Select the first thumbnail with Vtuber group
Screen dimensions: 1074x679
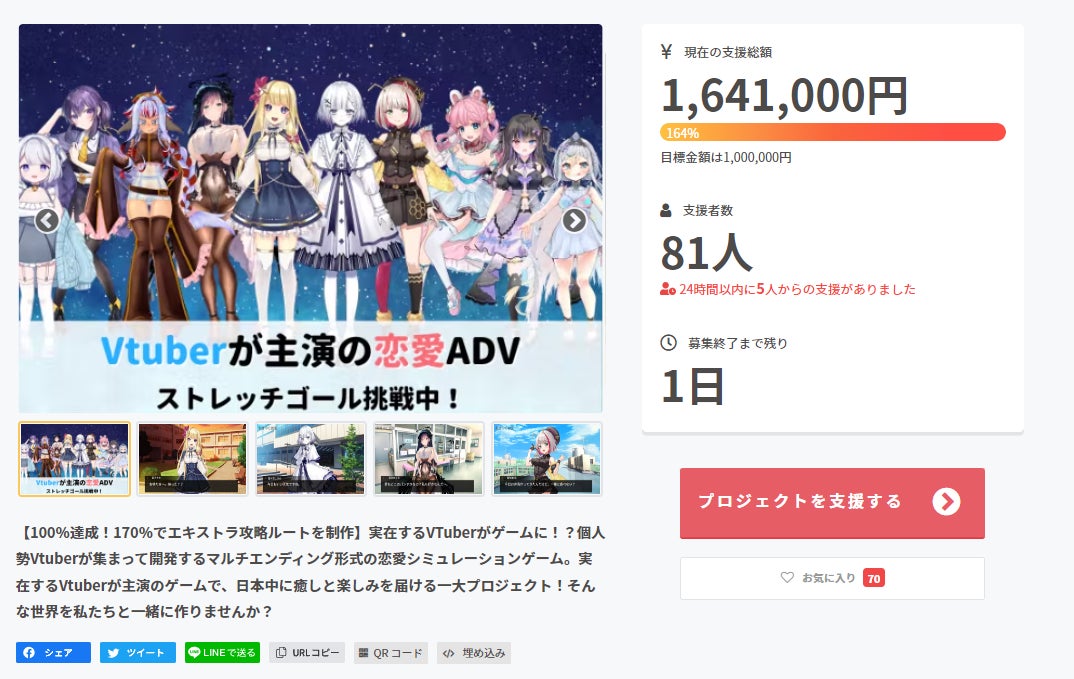pyautogui.click(x=75, y=459)
